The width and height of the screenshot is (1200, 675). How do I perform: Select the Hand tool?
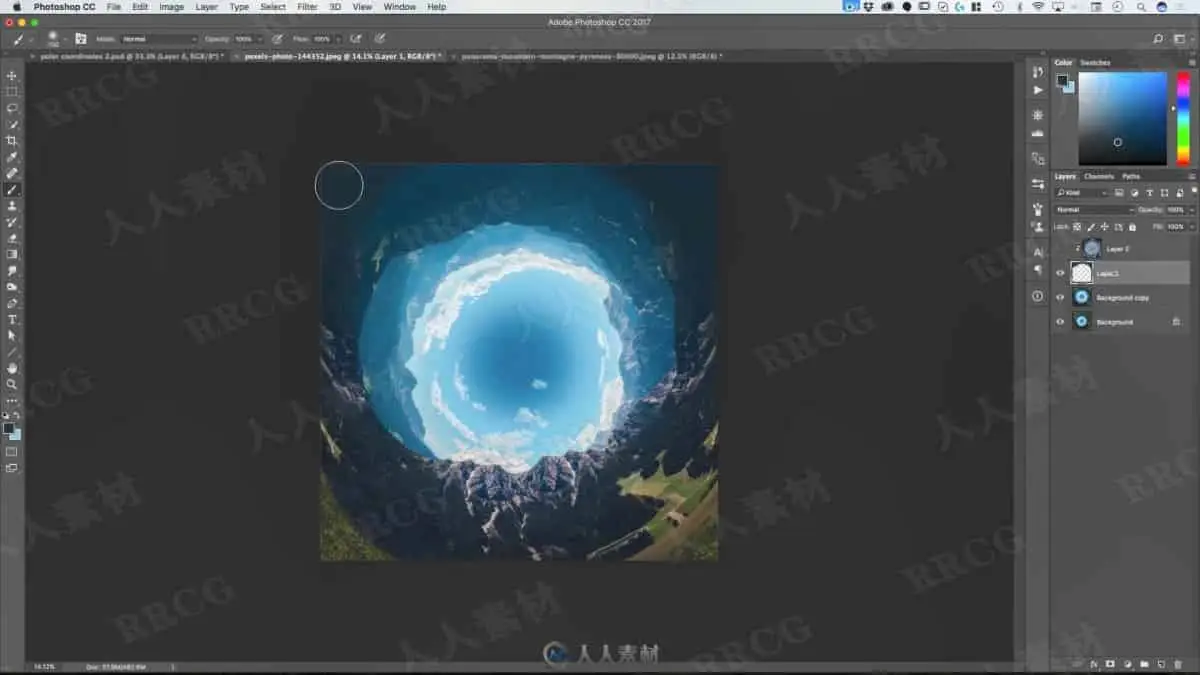12,368
